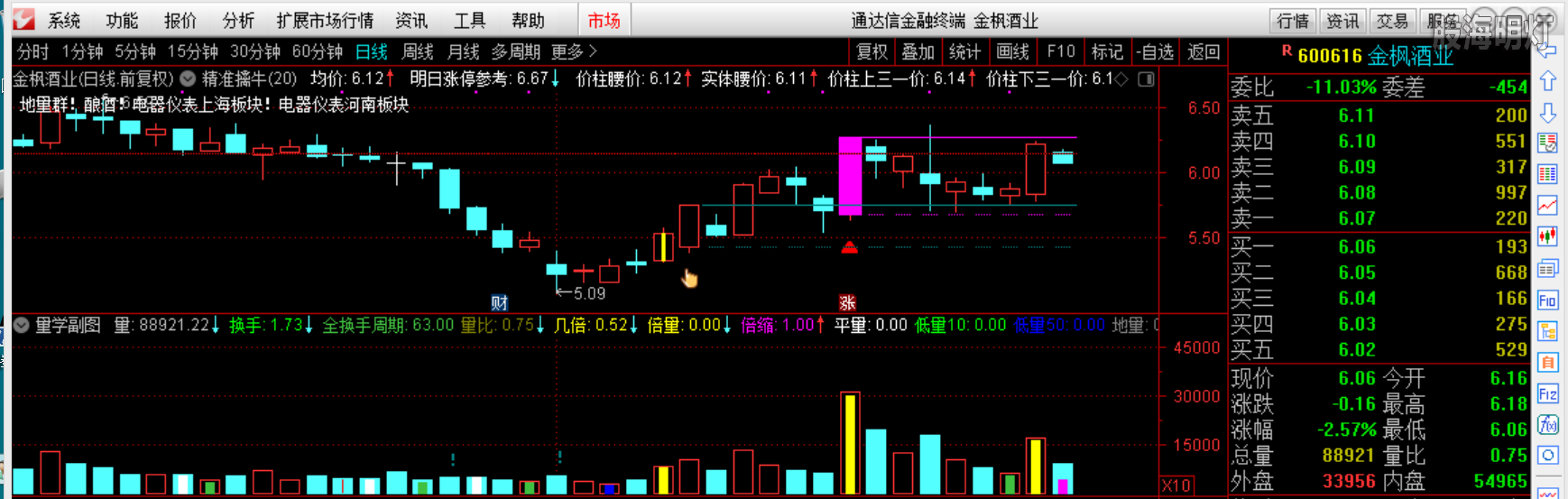The width and height of the screenshot is (1568, 499).
Task: Select the 市场 tab
Action: pyautogui.click(x=604, y=20)
